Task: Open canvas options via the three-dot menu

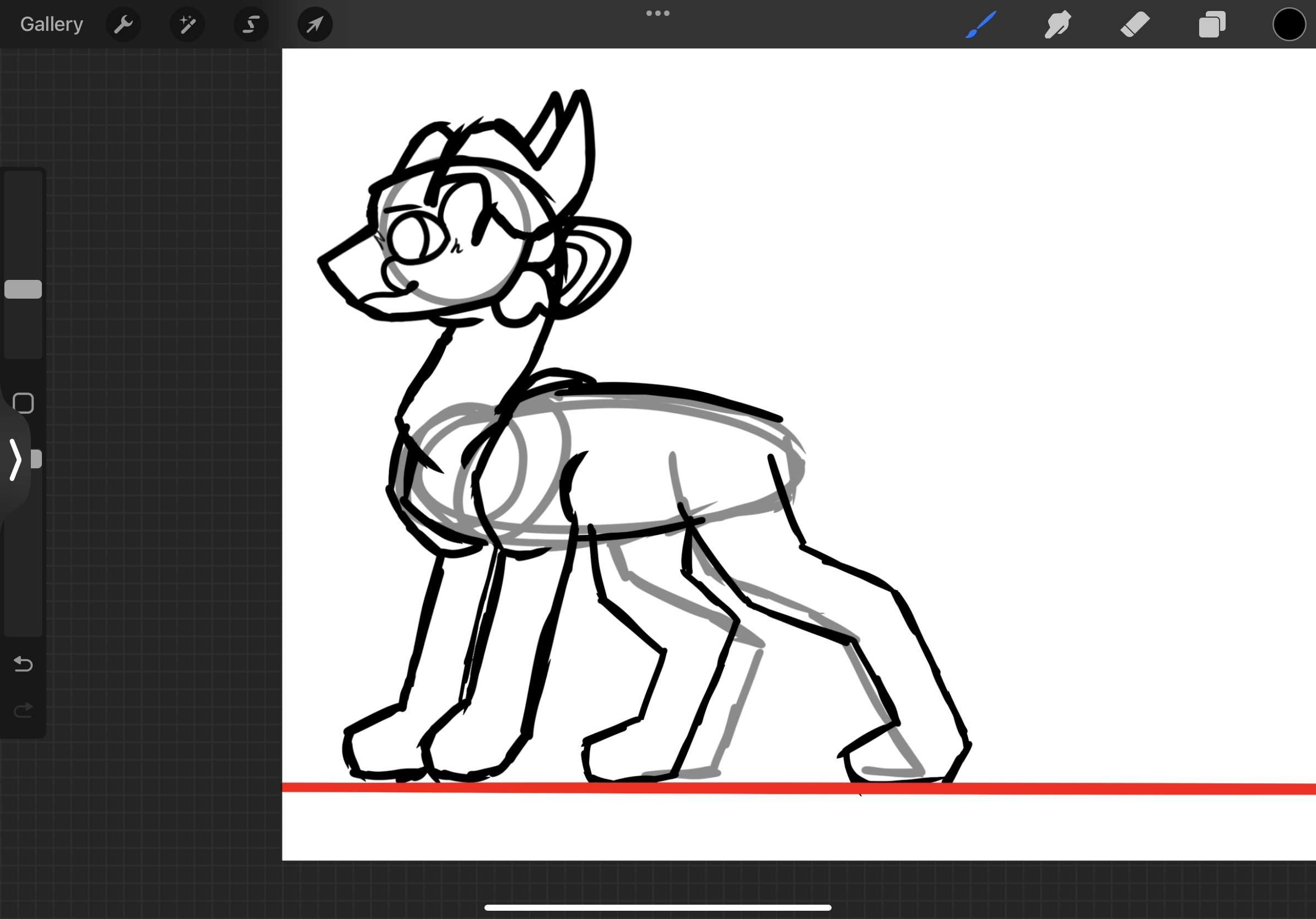Action: click(x=657, y=13)
